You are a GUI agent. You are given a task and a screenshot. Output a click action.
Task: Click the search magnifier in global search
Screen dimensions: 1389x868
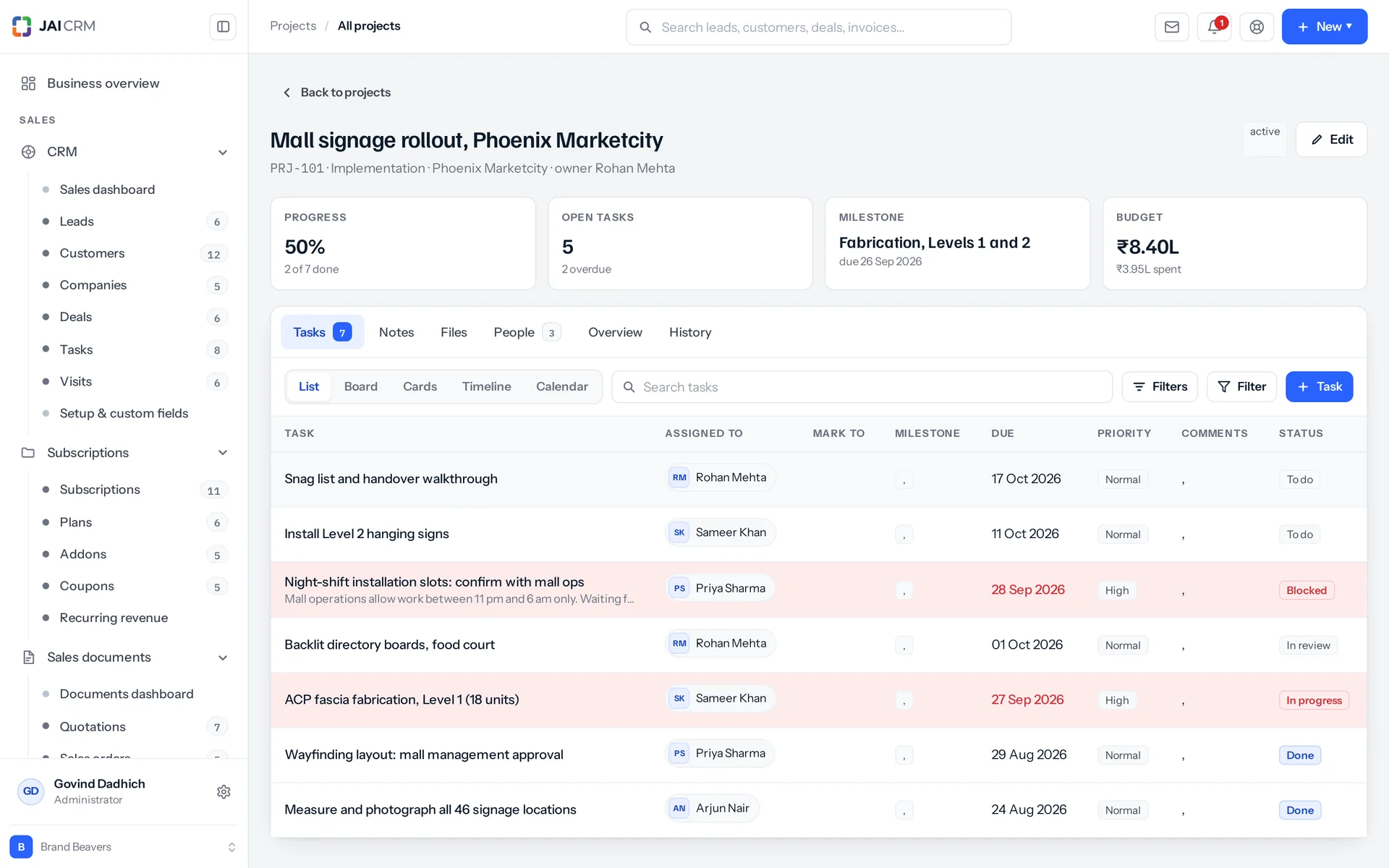click(645, 27)
